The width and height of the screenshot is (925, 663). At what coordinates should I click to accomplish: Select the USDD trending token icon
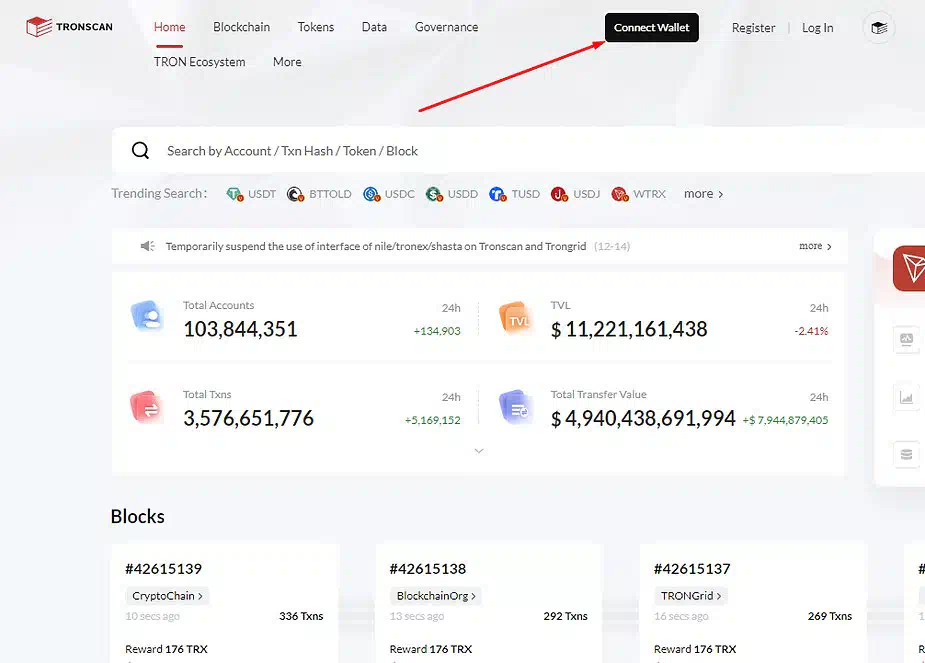click(434, 193)
